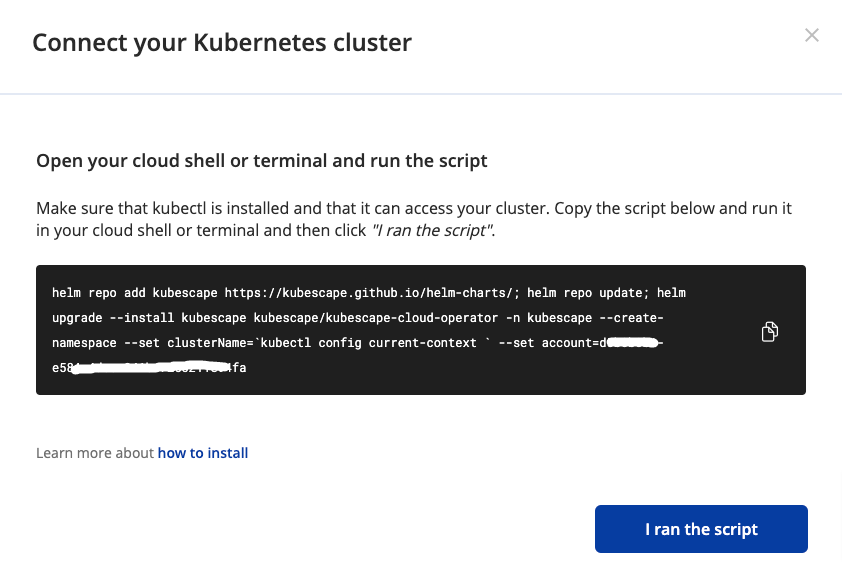The width and height of the screenshot is (842, 579).
Task: Click the 'Learn more about' text
Action: pos(95,453)
